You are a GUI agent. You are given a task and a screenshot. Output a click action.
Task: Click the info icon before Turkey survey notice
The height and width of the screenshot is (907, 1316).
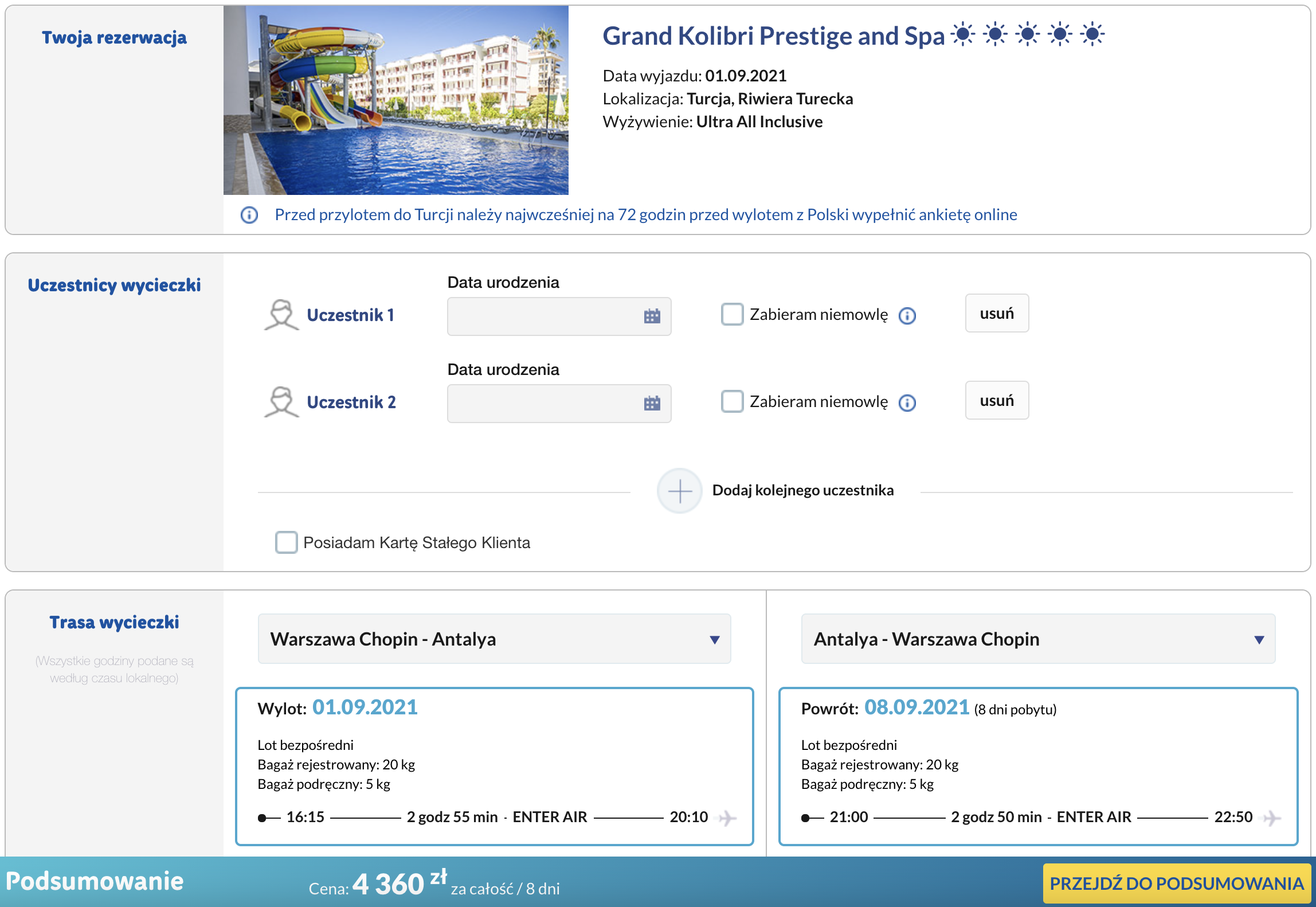coord(249,215)
